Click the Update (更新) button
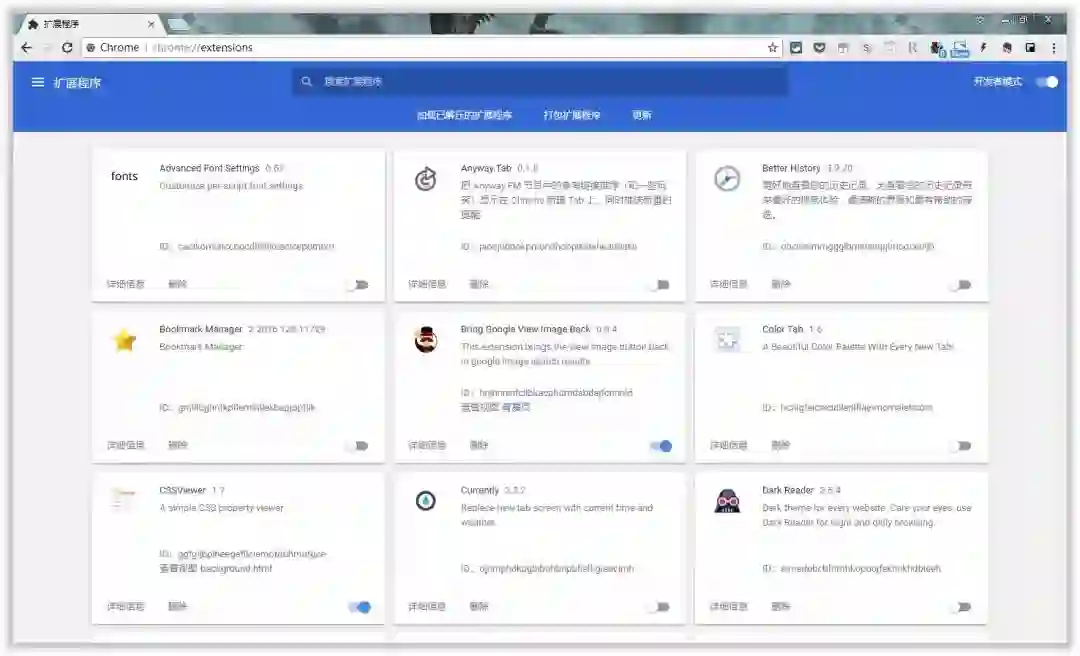Image resolution: width=1080 pixels, height=656 pixels. click(x=642, y=115)
